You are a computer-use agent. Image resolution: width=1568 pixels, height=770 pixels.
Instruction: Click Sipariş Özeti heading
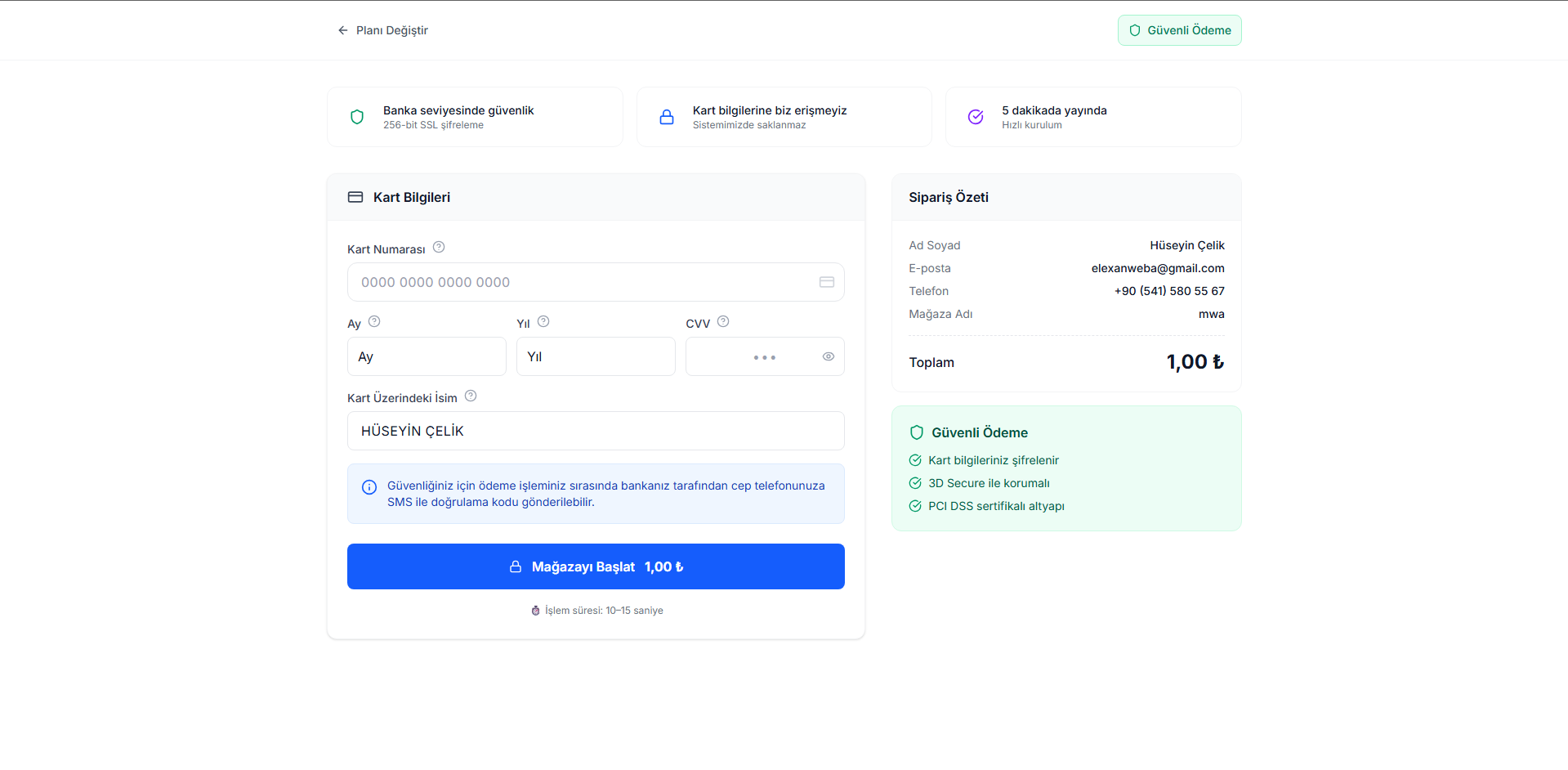(949, 197)
